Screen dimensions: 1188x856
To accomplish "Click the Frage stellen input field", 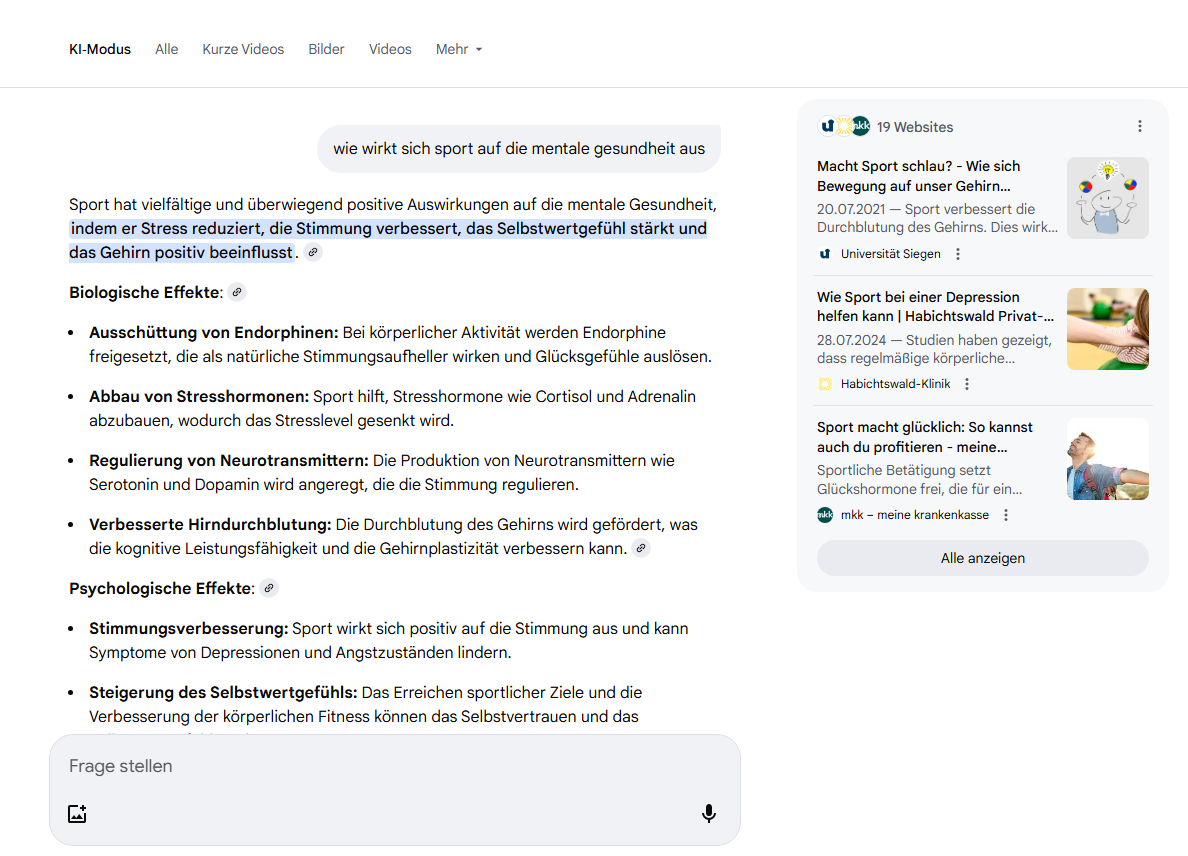I will [x=380, y=767].
